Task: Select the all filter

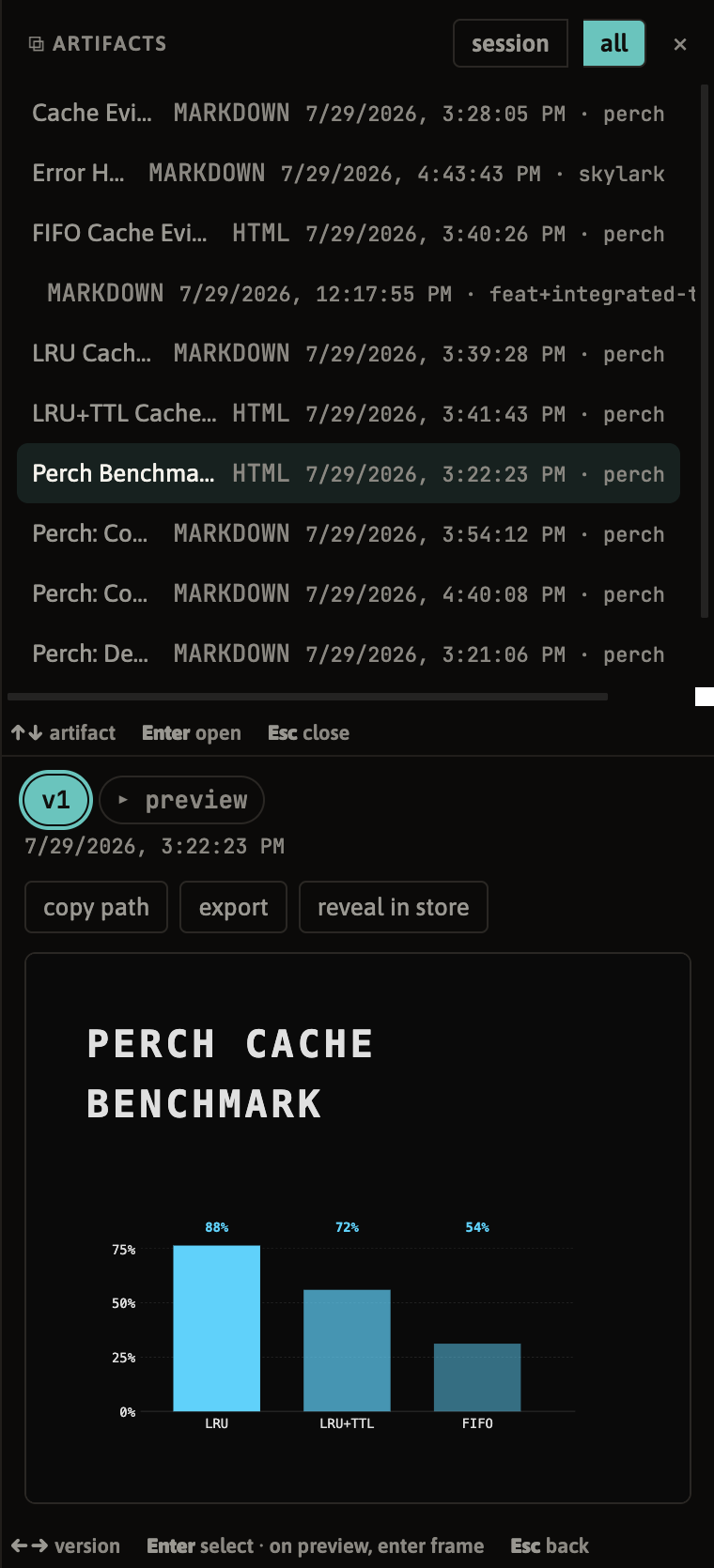Action: click(x=614, y=43)
